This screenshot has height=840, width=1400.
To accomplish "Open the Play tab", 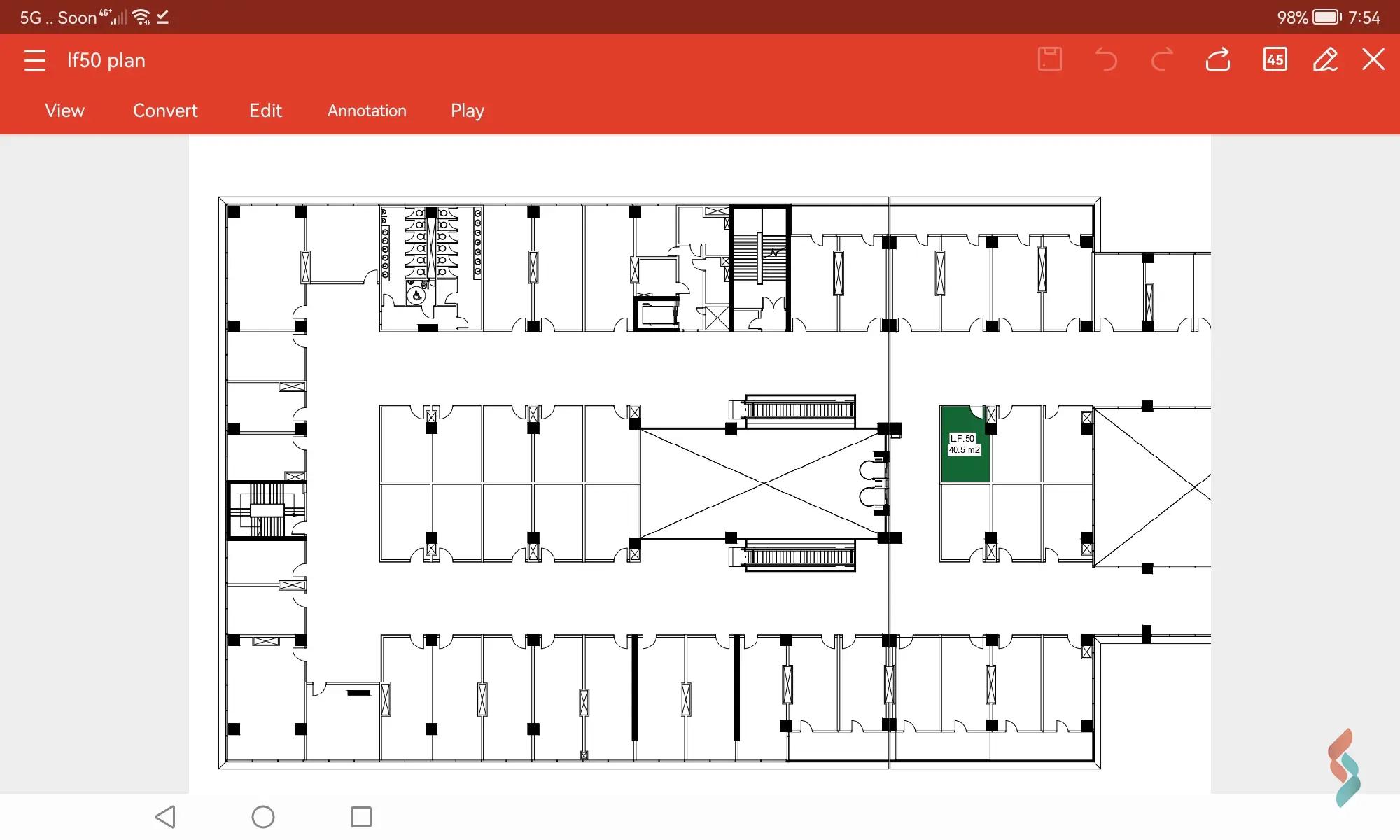I will (x=467, y=111).
